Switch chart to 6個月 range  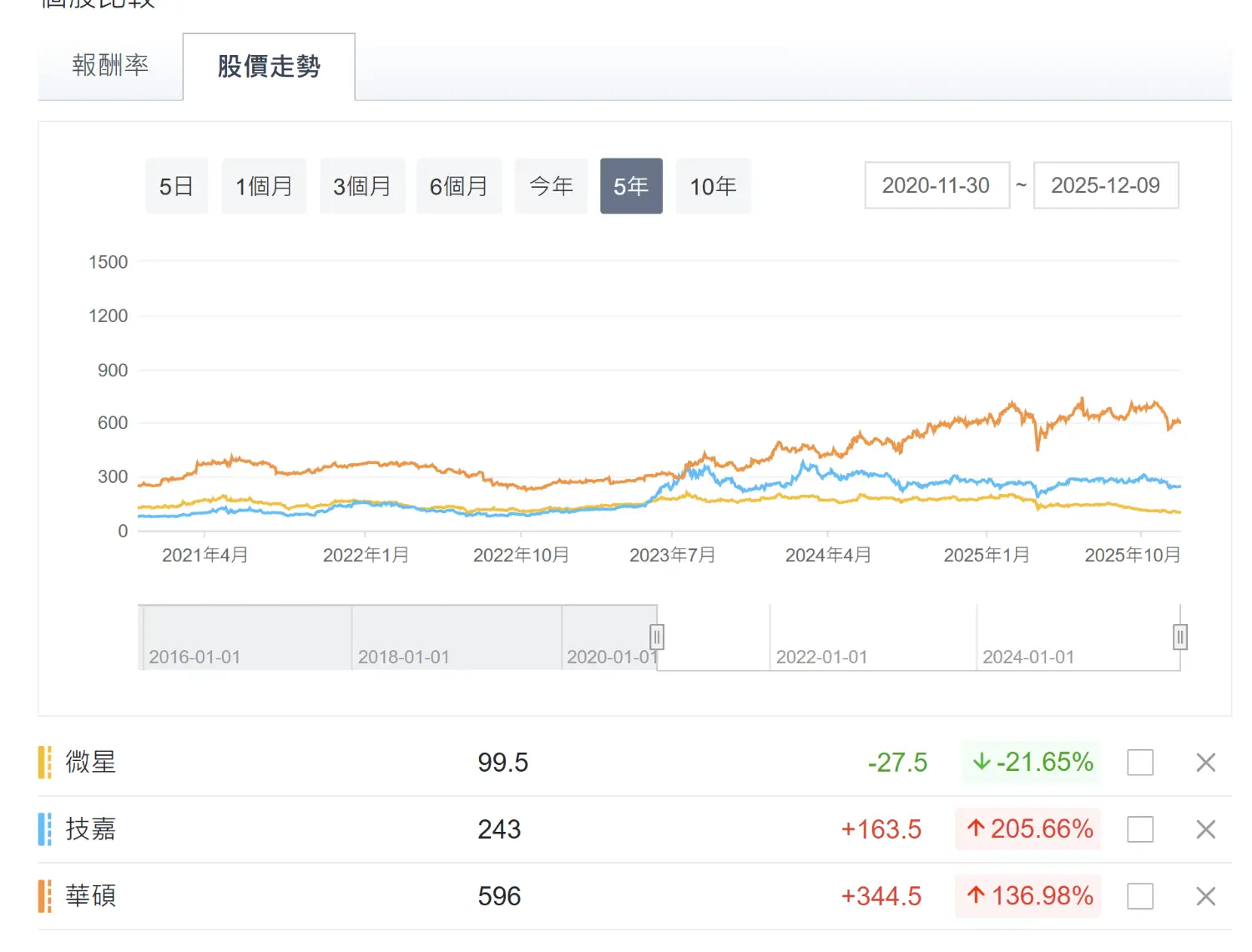pyautogui.click(x=459, y=186)
